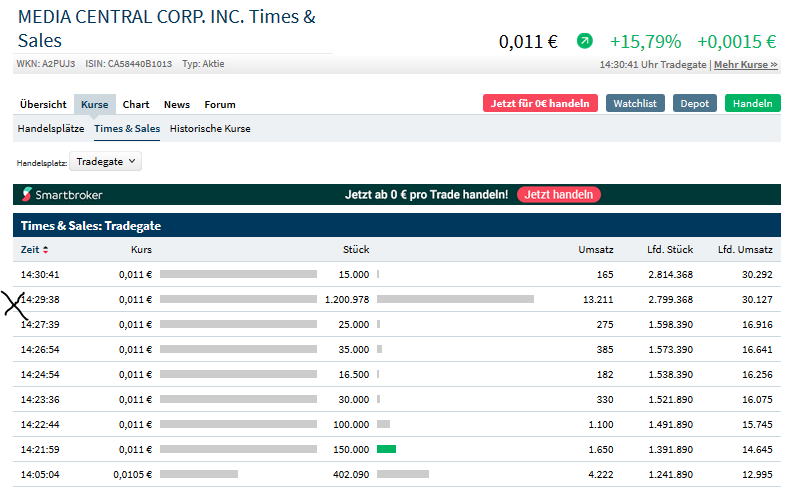Image resolution: width=794 pixels, height=493 pixels.
Task: Click the long volume bar for 1.200.978
Action: pyautogui.click(x=456, y=299)
